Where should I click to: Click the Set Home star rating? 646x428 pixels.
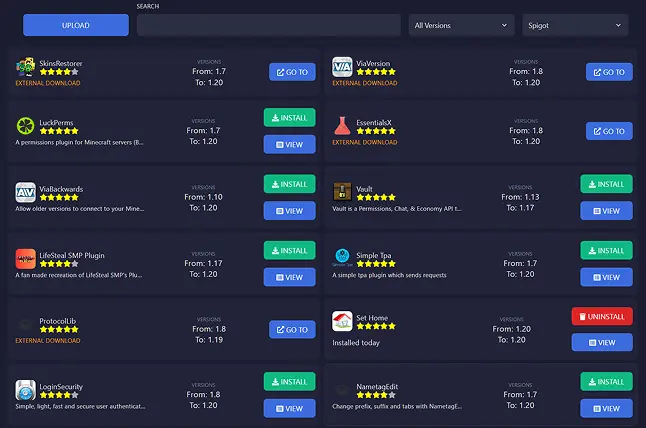(376, 326)
